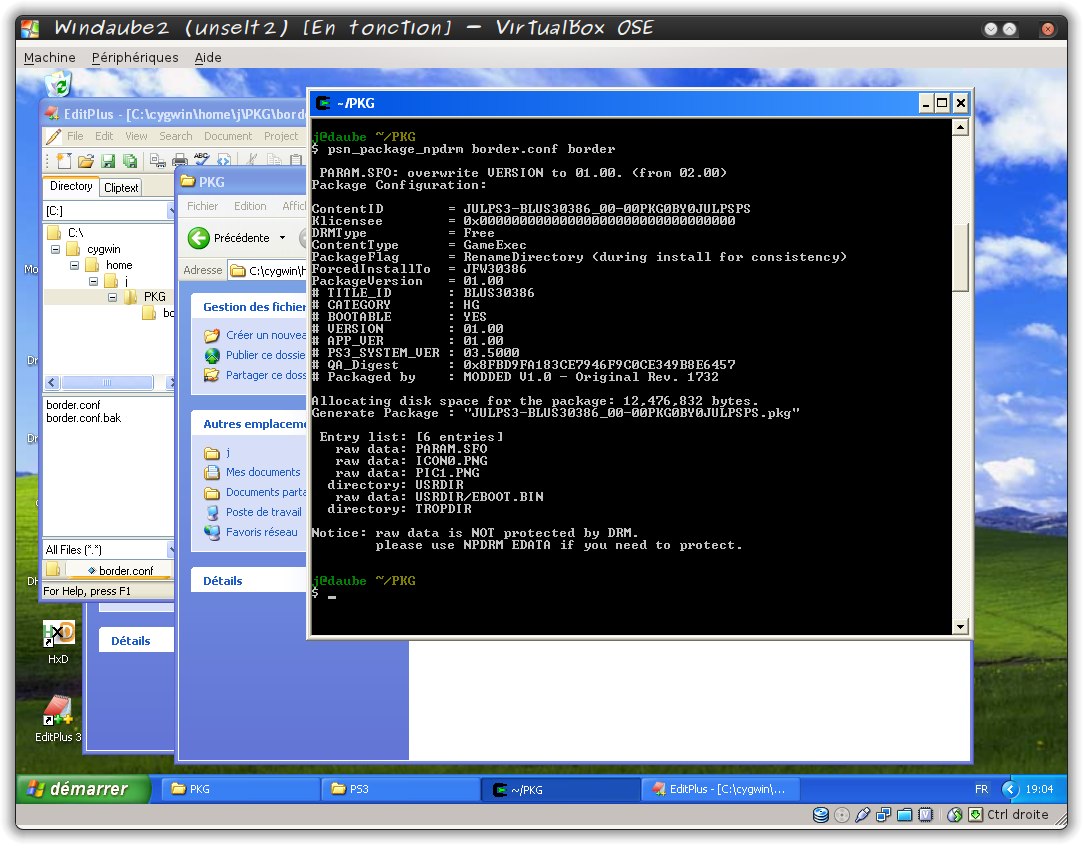Click the démarrer start button
This screenshot has height=848, width=1083.
[84, 789]
